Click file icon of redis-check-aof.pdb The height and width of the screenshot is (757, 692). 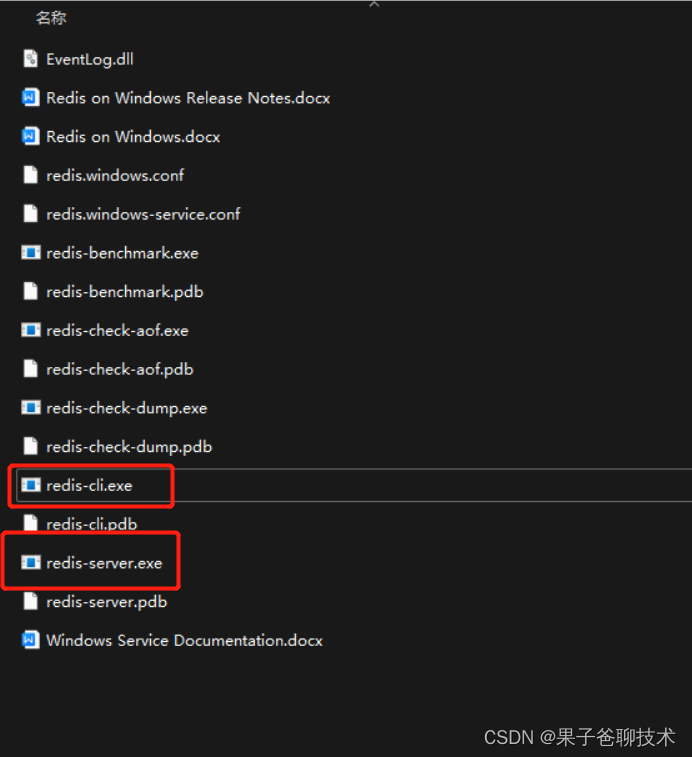[x=31, y=369]
